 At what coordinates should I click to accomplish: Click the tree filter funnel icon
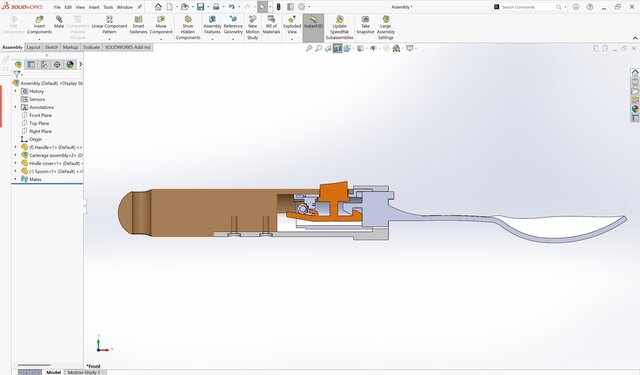pyautogui.click(x=17, y=74)
